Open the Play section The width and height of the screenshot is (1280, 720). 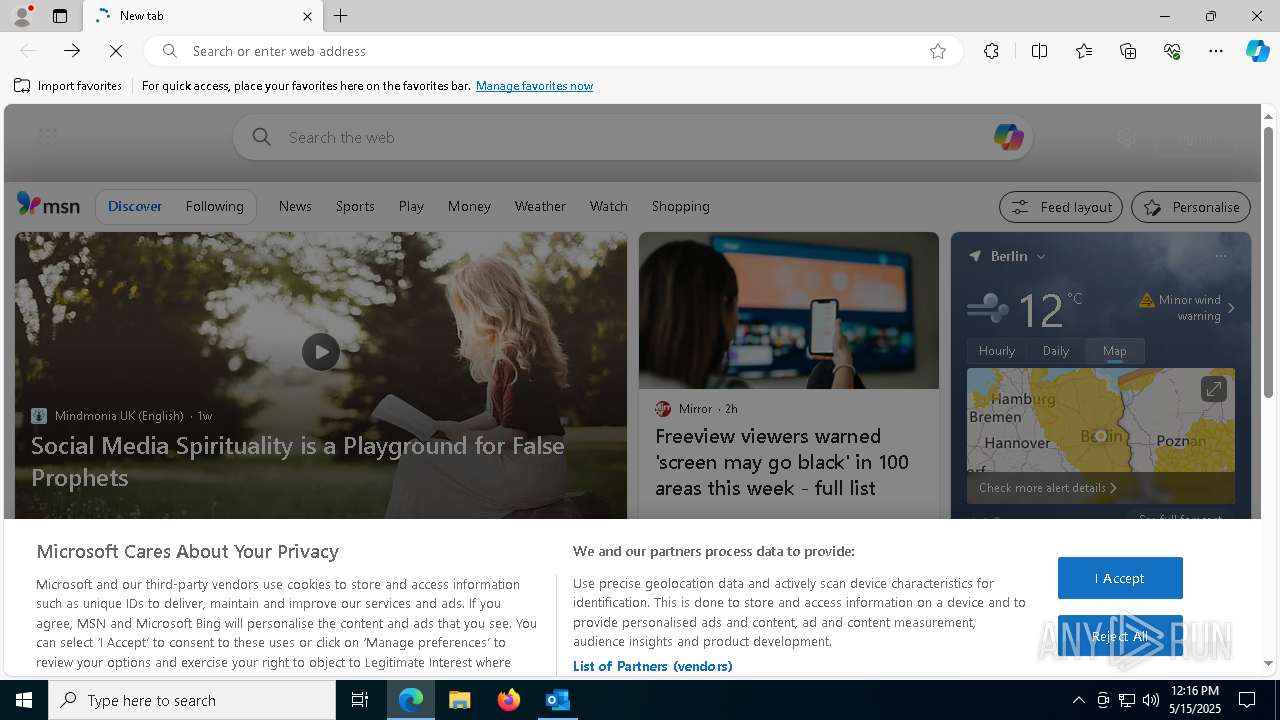pos(411,206)
